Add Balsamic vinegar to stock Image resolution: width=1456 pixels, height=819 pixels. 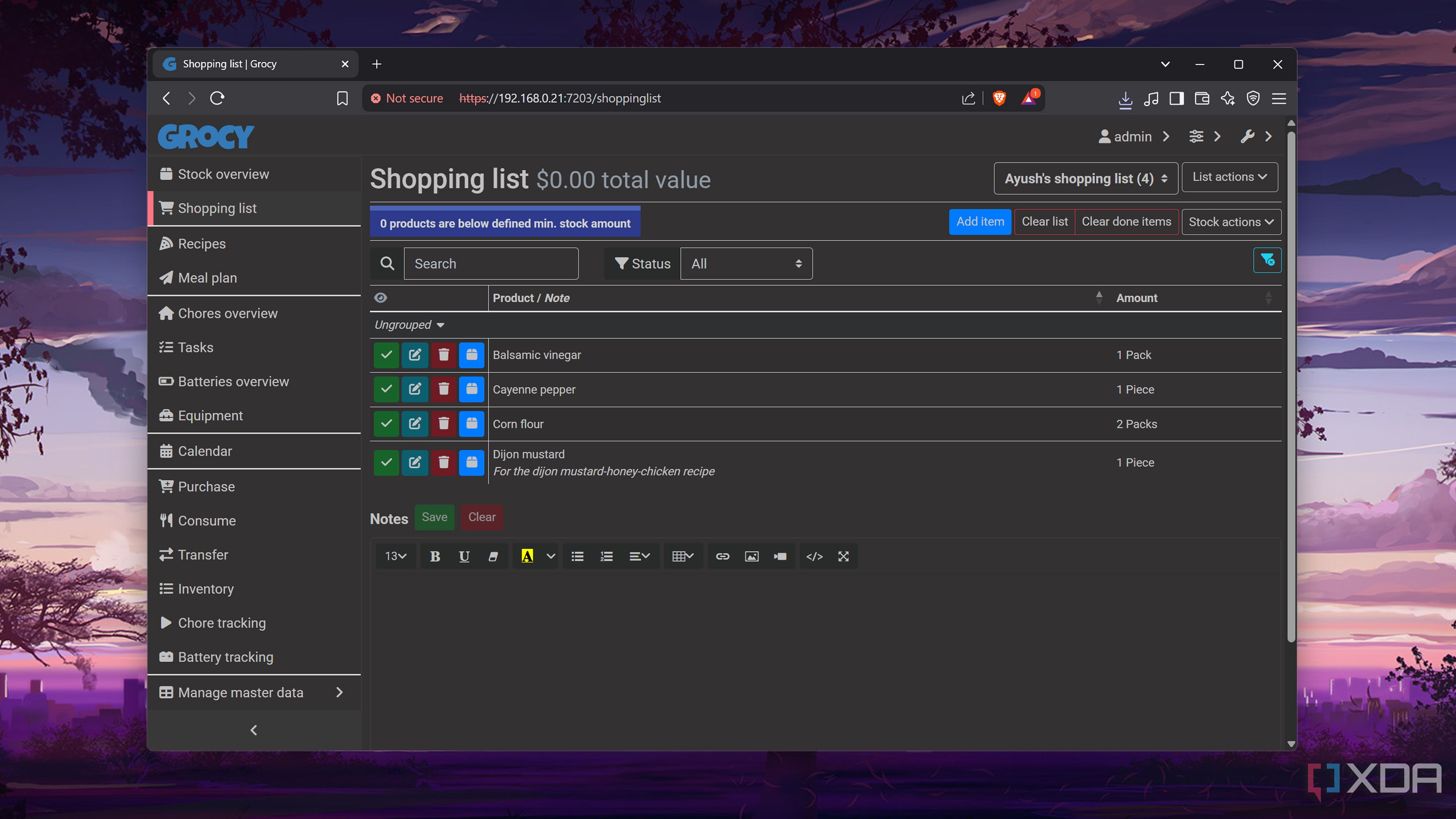[x=472, y=355]
